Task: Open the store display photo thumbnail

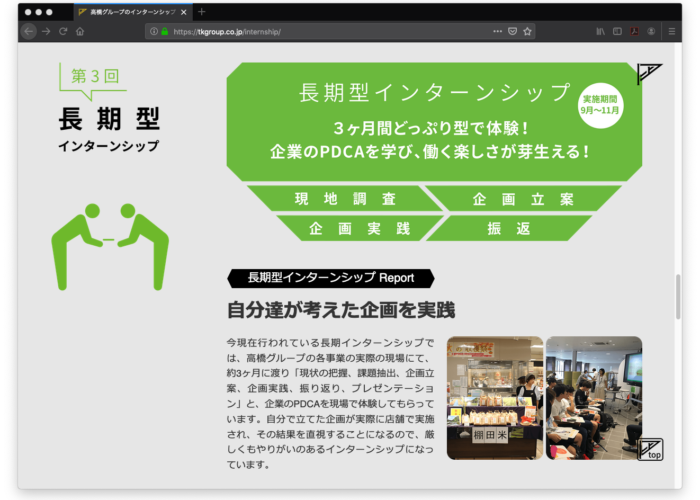Action: tap(494, 397)
